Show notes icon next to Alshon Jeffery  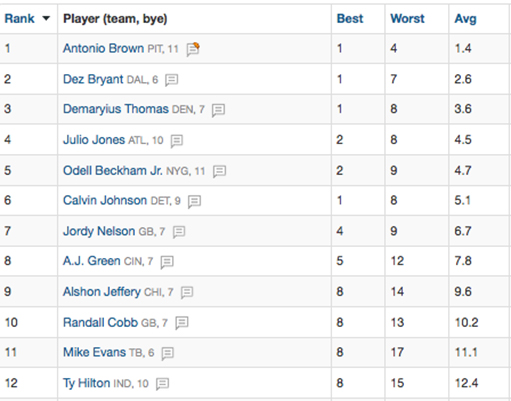187,292
